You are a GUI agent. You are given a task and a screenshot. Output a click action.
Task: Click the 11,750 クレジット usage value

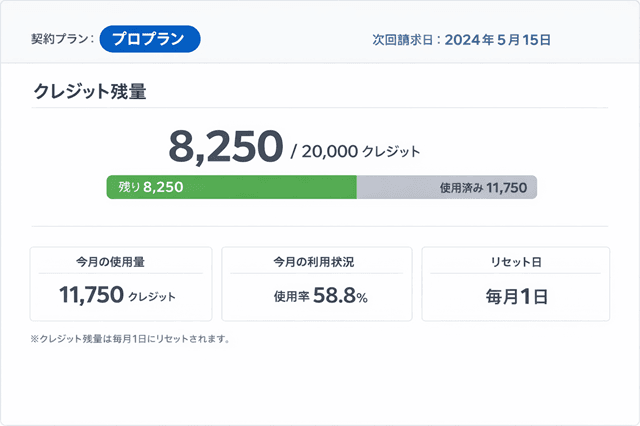pyautogui.click(x=118, y=295)
